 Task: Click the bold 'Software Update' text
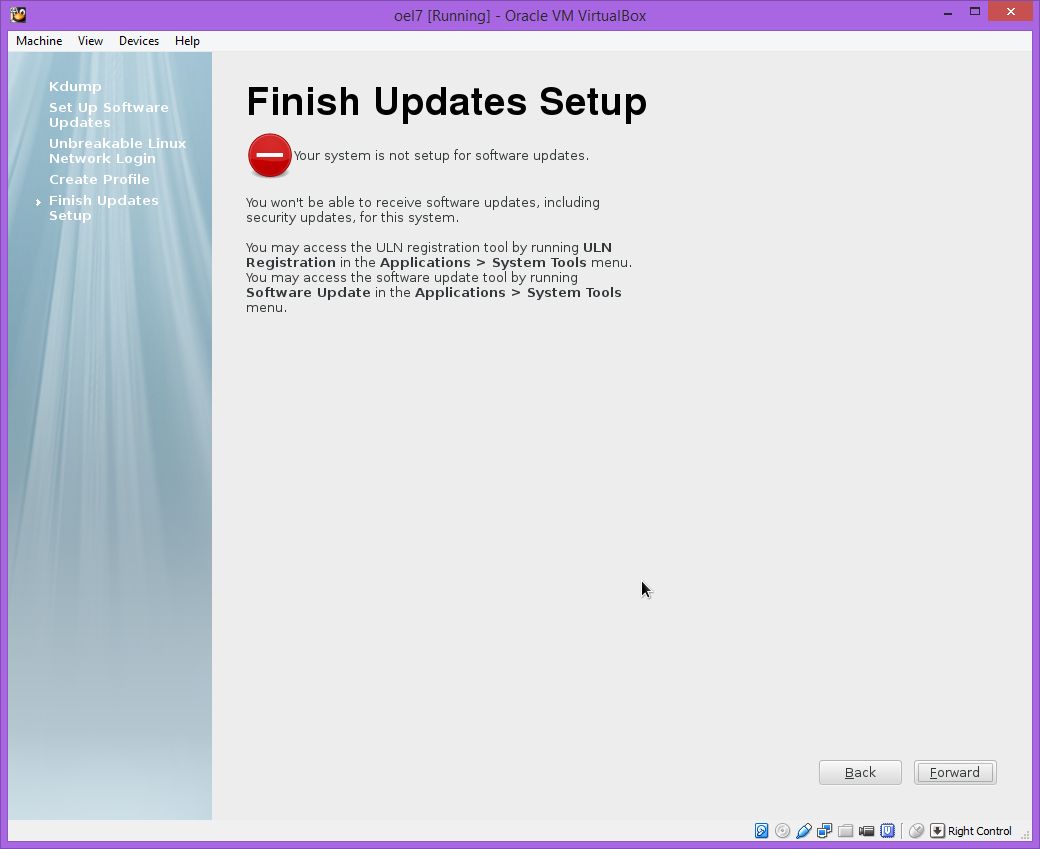coord(308,293)
